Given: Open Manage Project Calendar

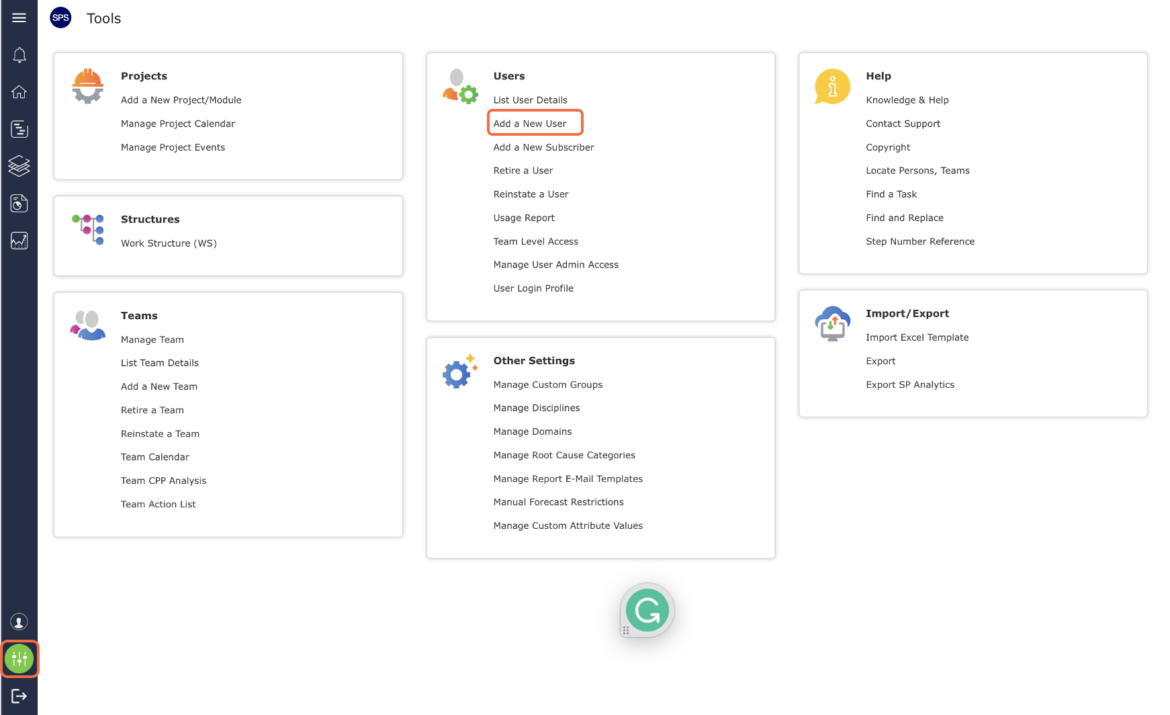Looking at the screenshot, I should (x=178, y=124).
